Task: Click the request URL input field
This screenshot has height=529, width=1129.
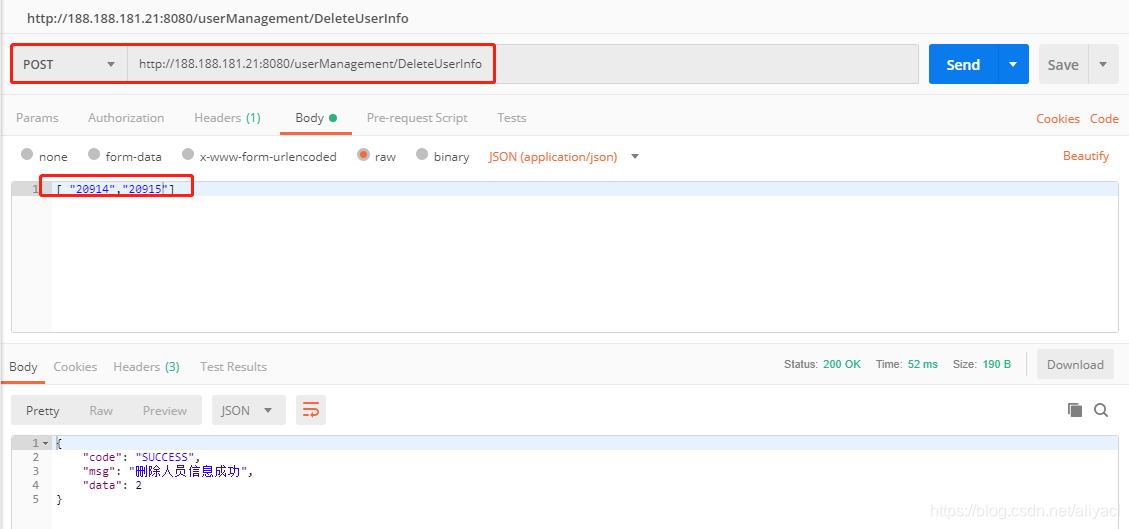Action: tap(523, 64)
